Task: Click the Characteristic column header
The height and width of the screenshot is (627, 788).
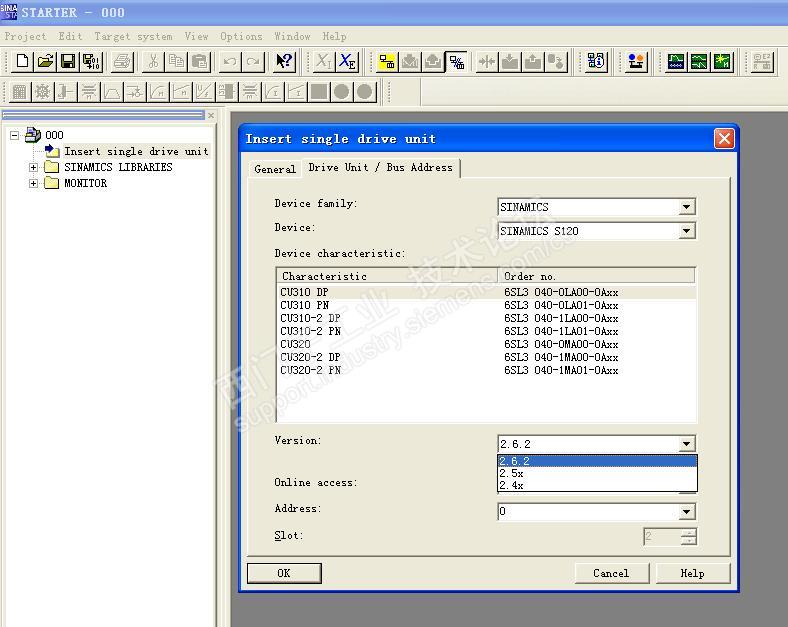Action: 387,276
